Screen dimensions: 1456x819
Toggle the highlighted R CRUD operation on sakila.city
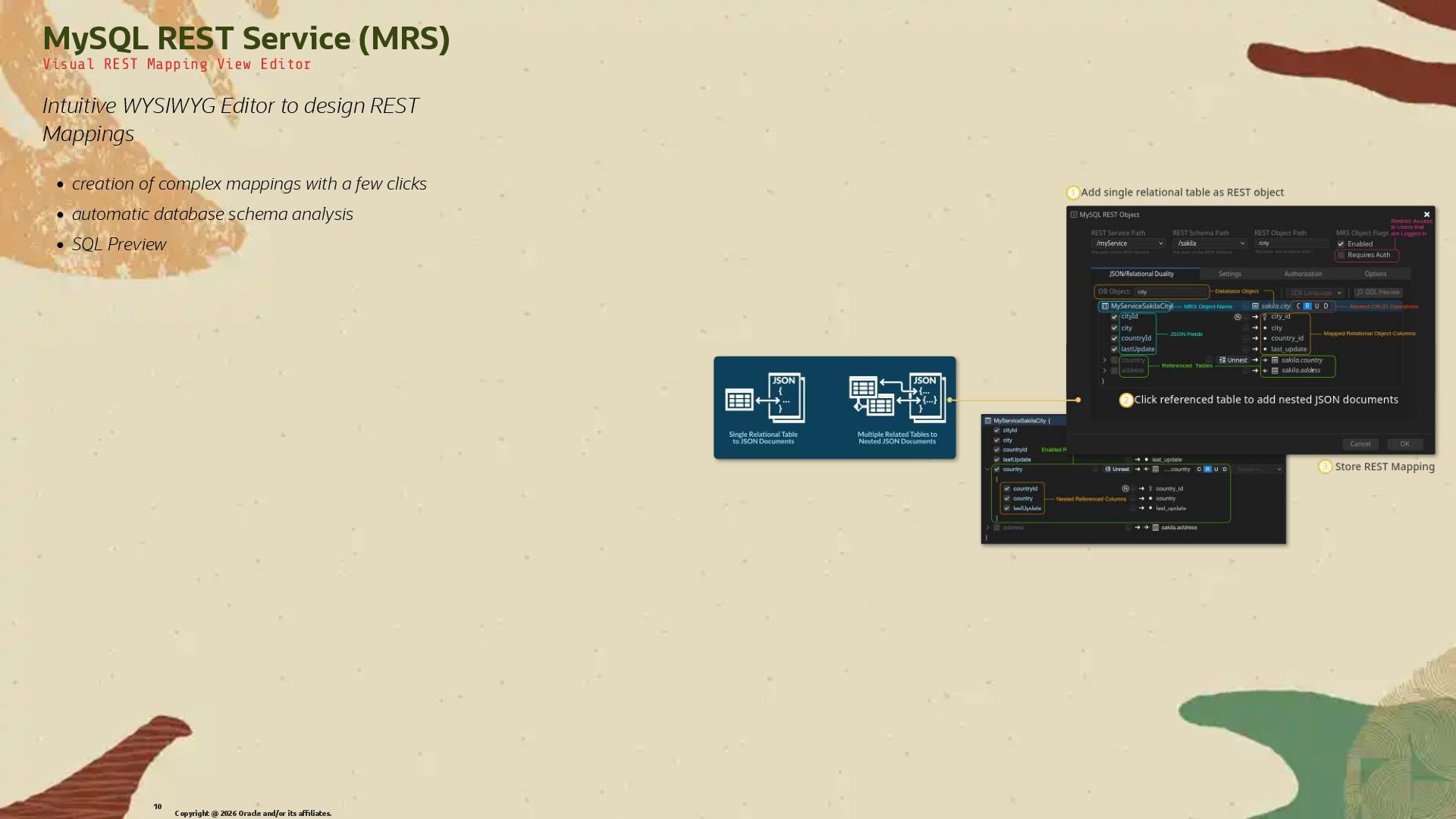(x=1307, y=306)
